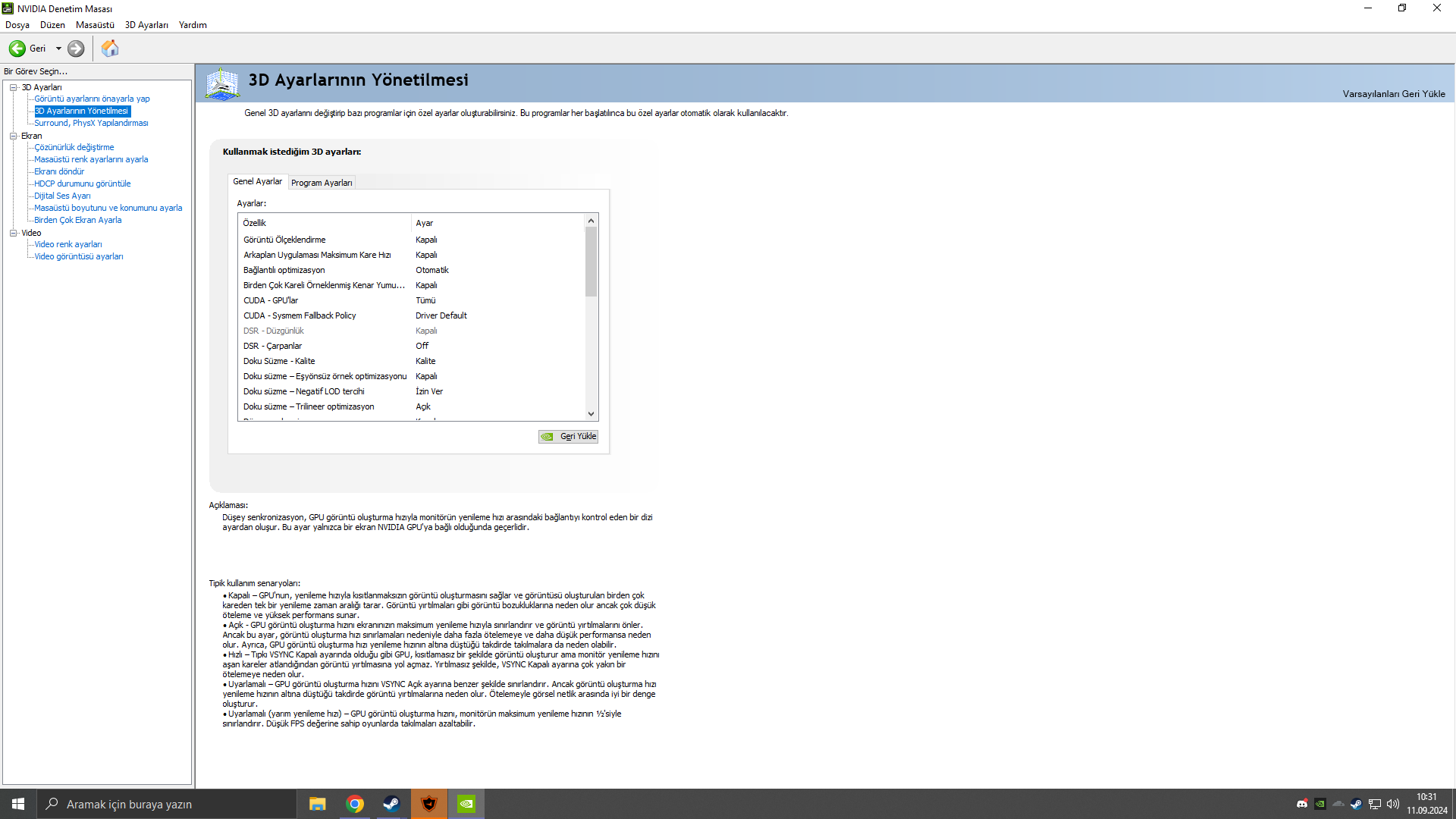The height and width of the screenshot is (819, 1456).
Task: Click the forward navigation arrow icon
Action: coord(76,49)
